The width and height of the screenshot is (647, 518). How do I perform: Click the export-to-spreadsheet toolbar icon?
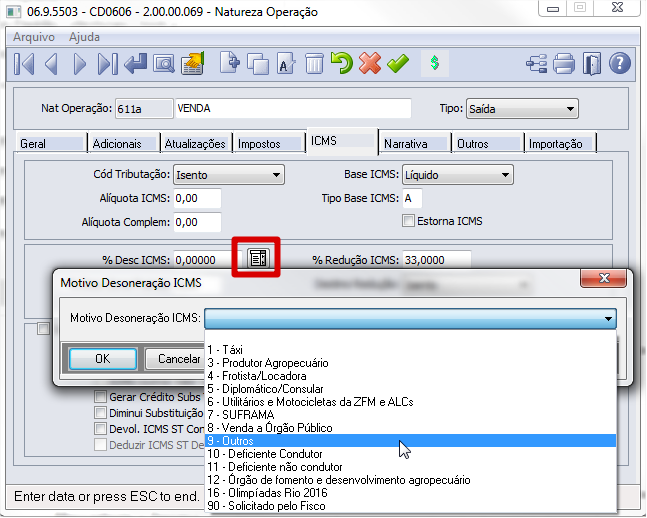point(193,64)
